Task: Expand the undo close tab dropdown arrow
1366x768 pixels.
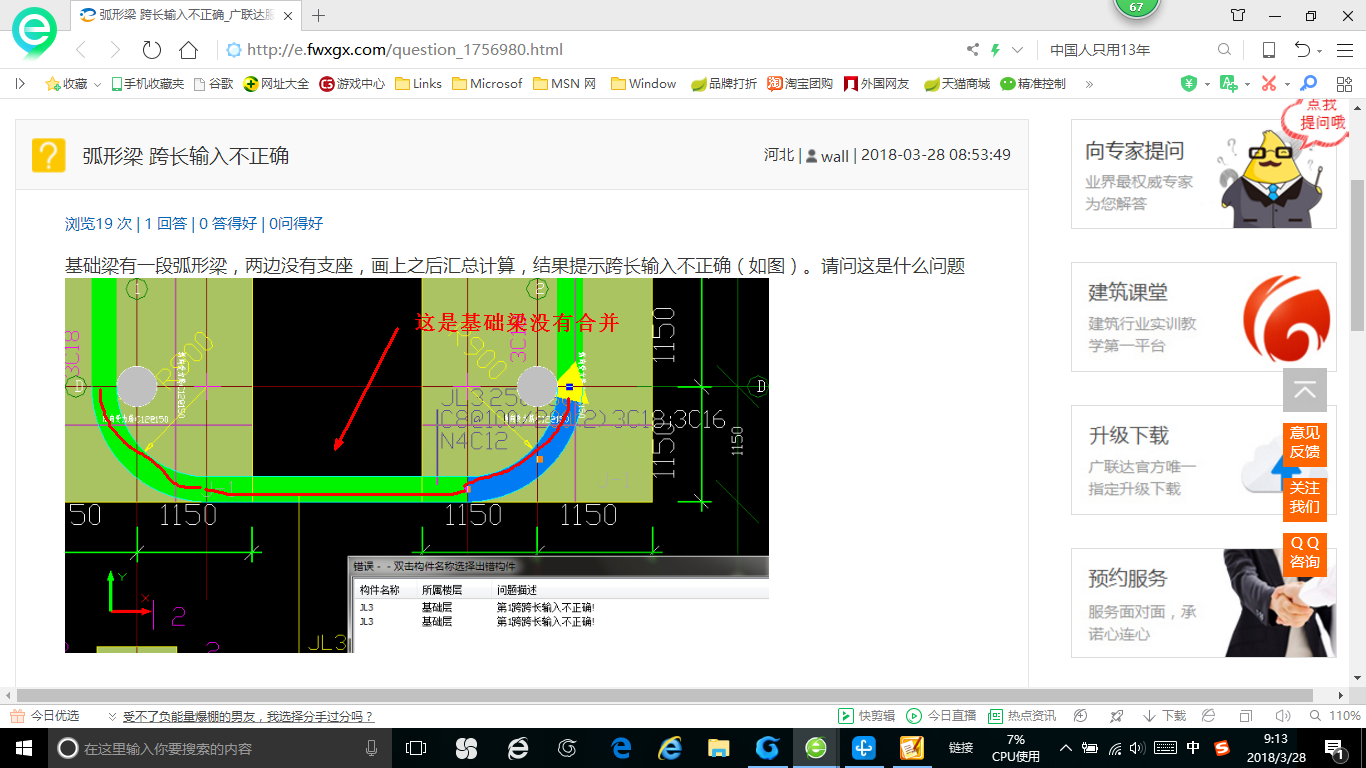Action: (1320, 51)
